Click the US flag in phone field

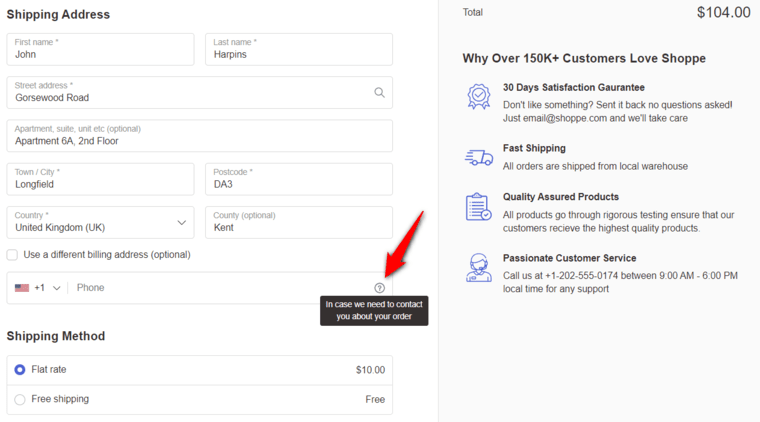coord(22,288)
